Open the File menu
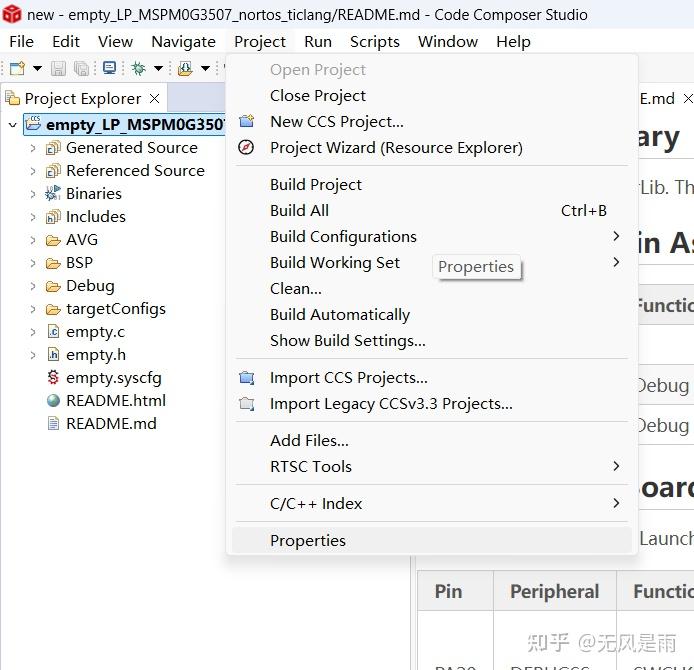The height and width of the screenshot is (670, 694). [21, 42]
